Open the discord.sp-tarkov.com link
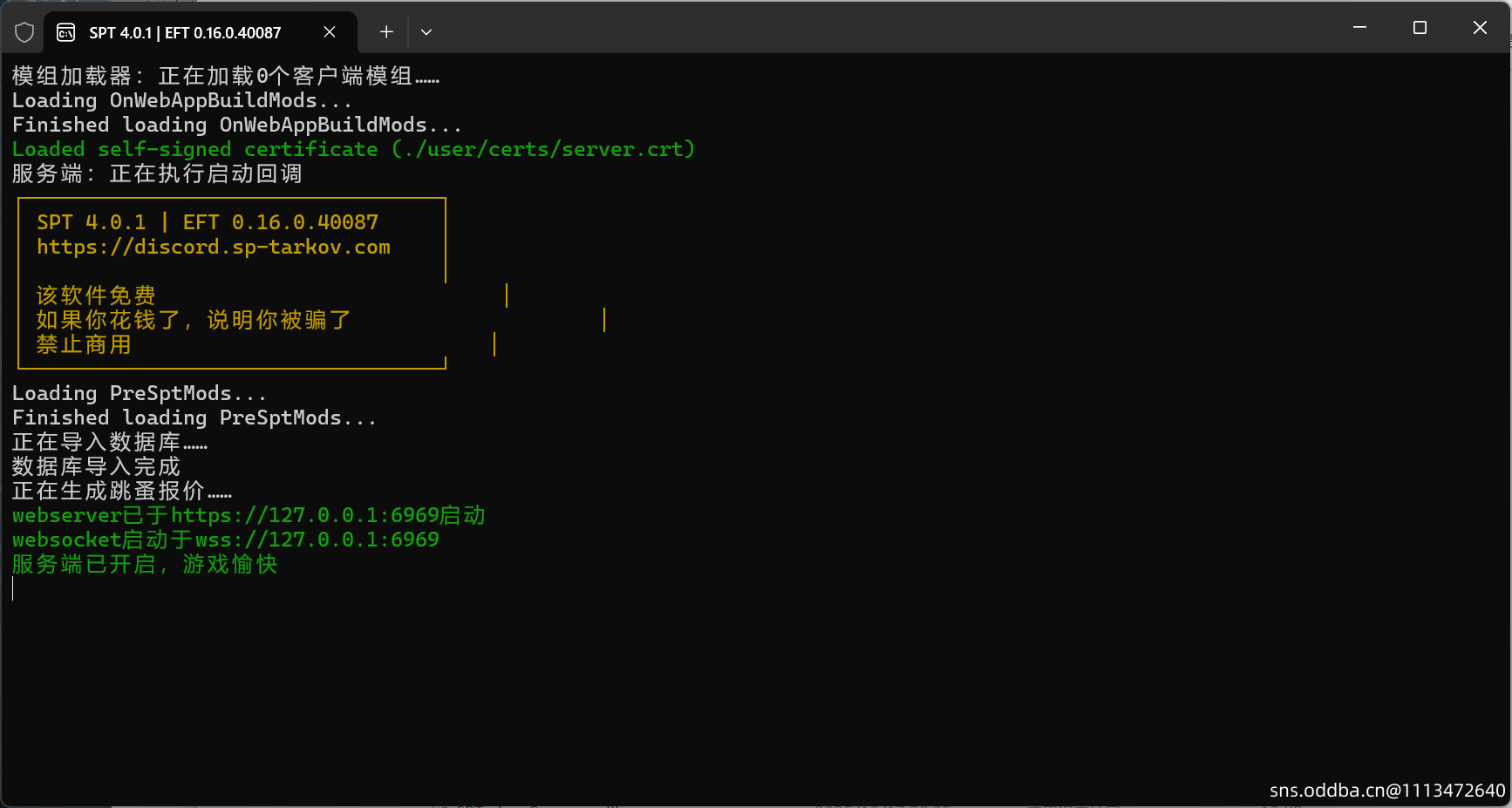 [213, 248]
